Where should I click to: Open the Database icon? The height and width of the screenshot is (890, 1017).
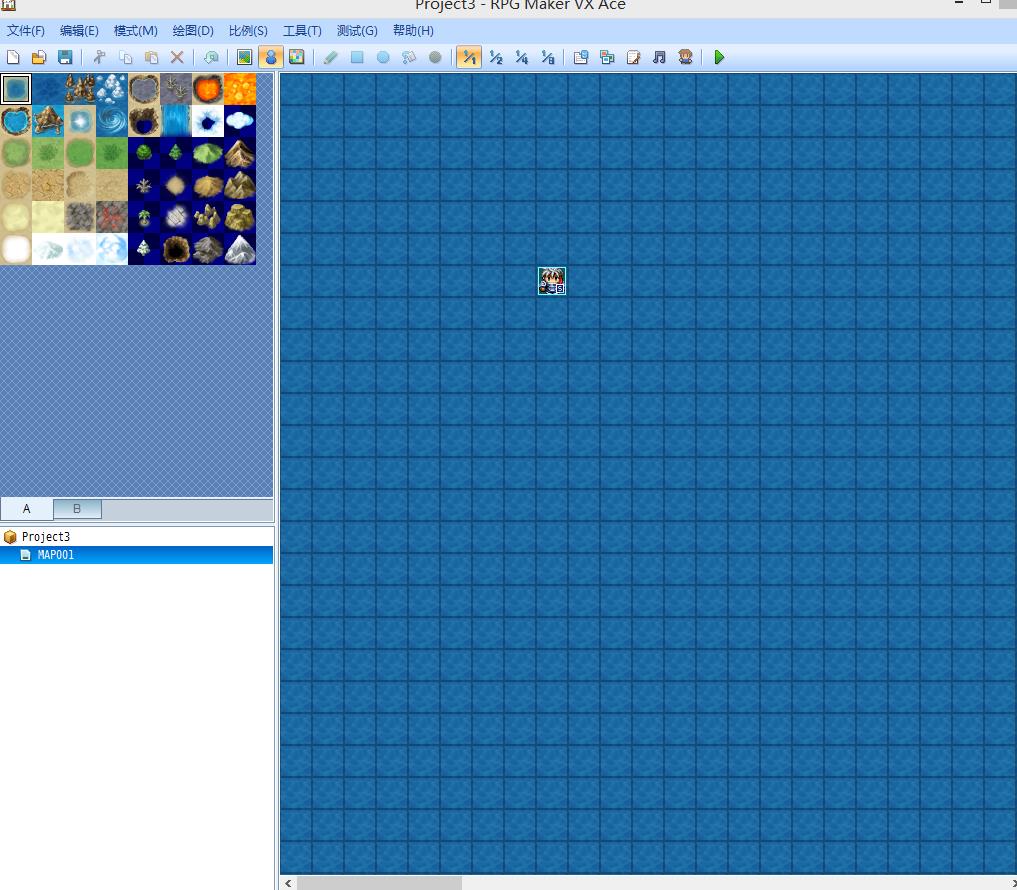581,58
